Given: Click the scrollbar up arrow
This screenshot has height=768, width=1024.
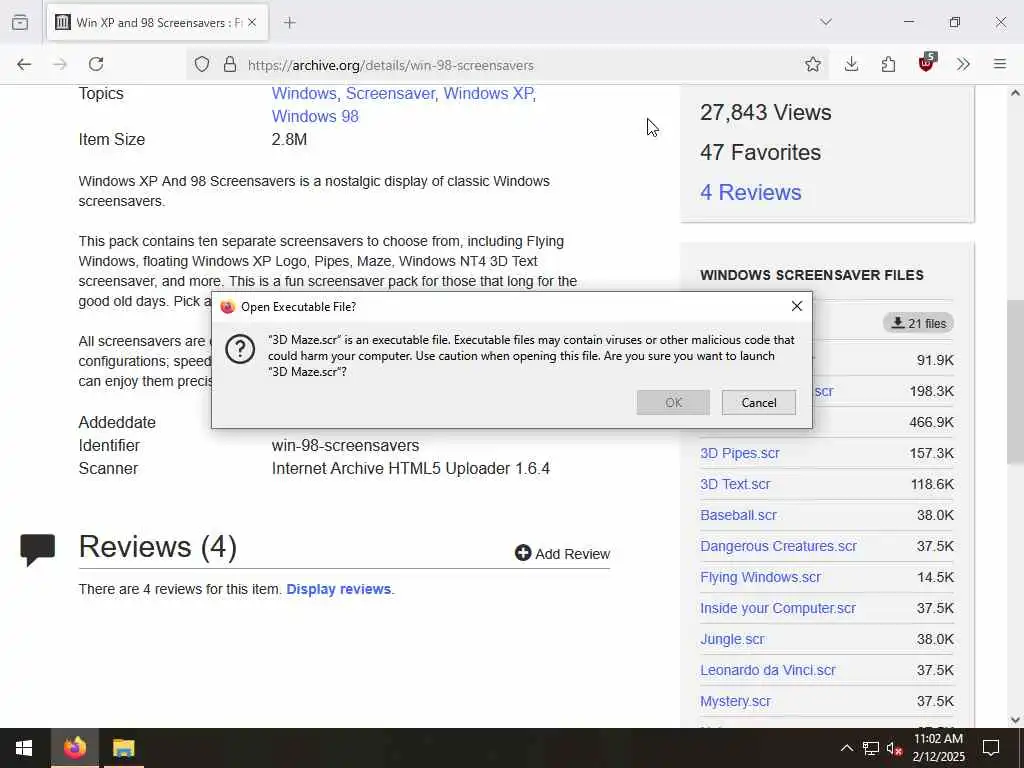Looking at the screenshot, I should [1015, 93].
